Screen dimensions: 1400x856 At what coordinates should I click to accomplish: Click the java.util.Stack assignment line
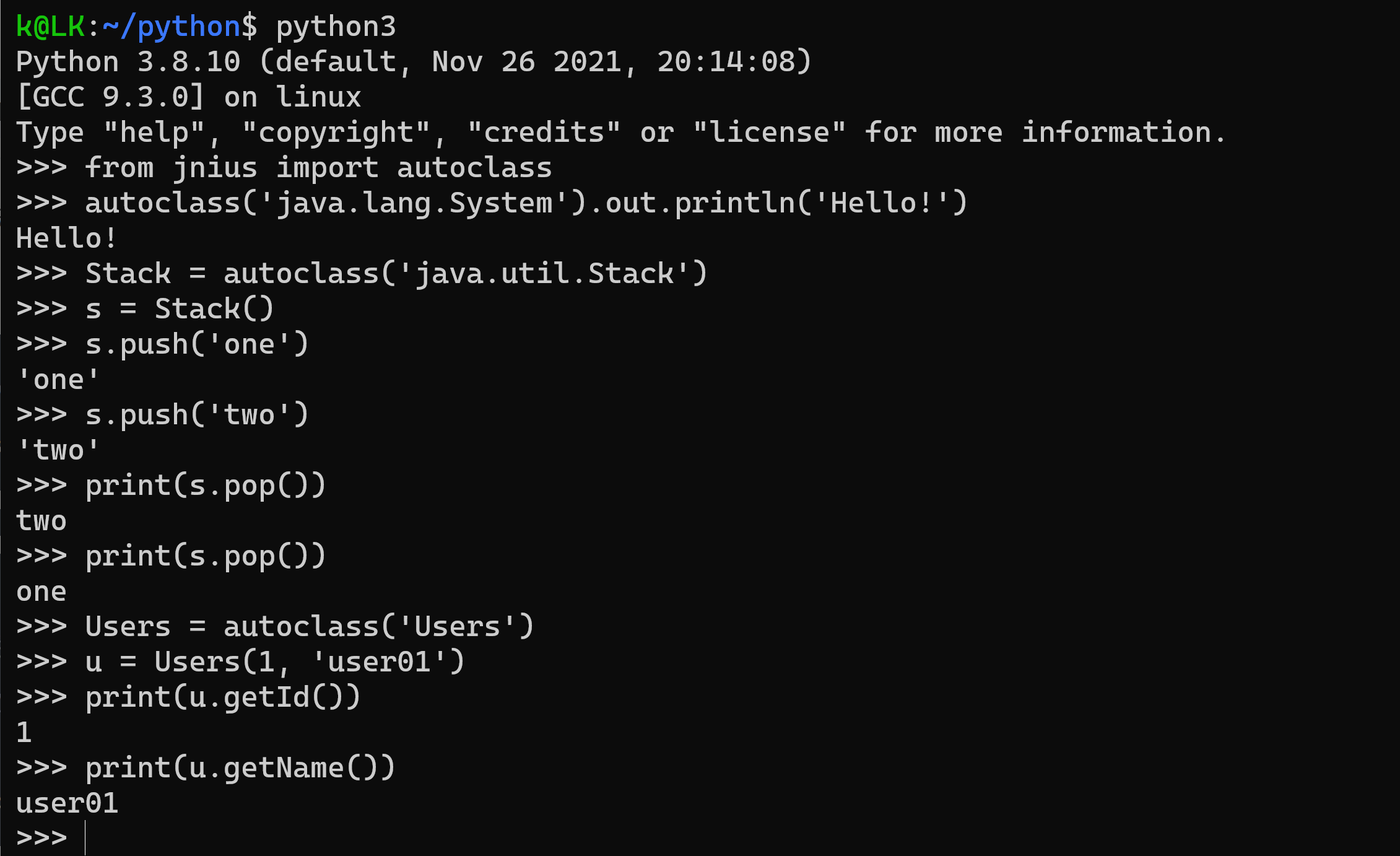tap(396, 274)
